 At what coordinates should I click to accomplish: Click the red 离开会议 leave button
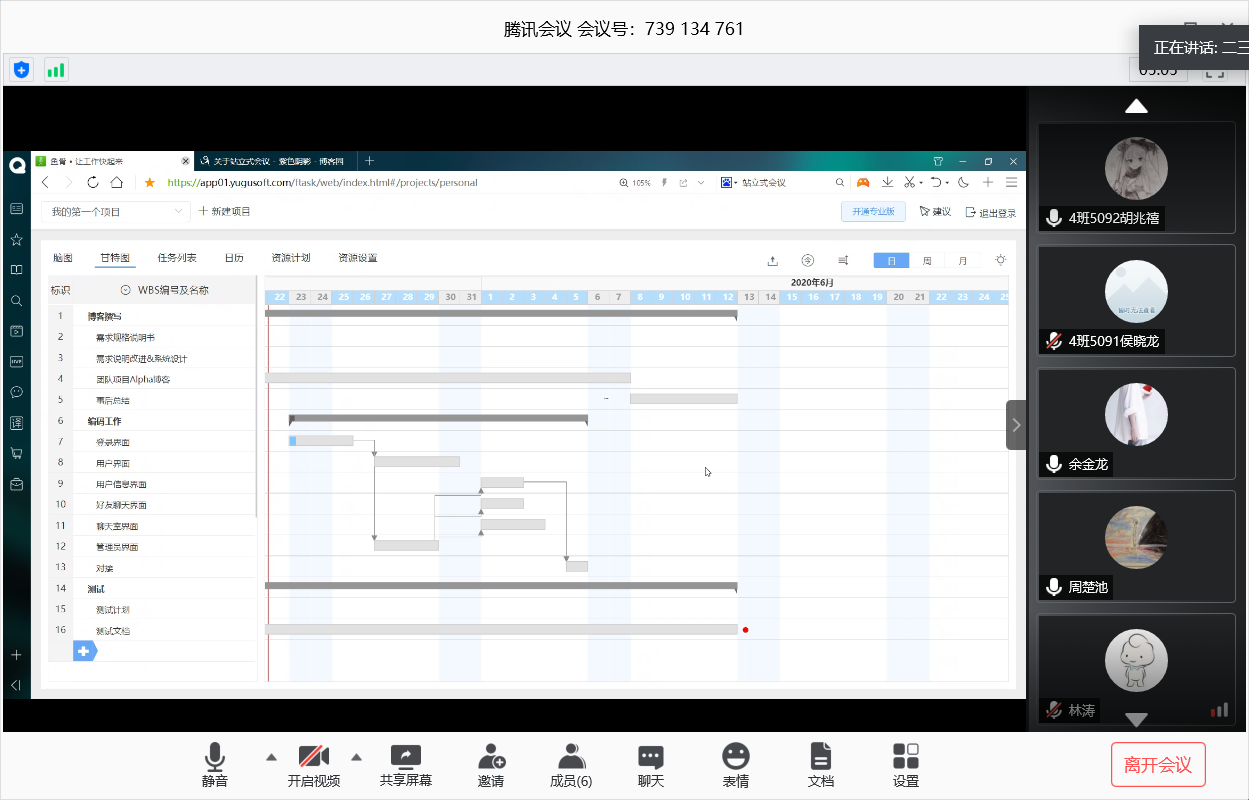pyautogui.click(x=1158, y=765)
